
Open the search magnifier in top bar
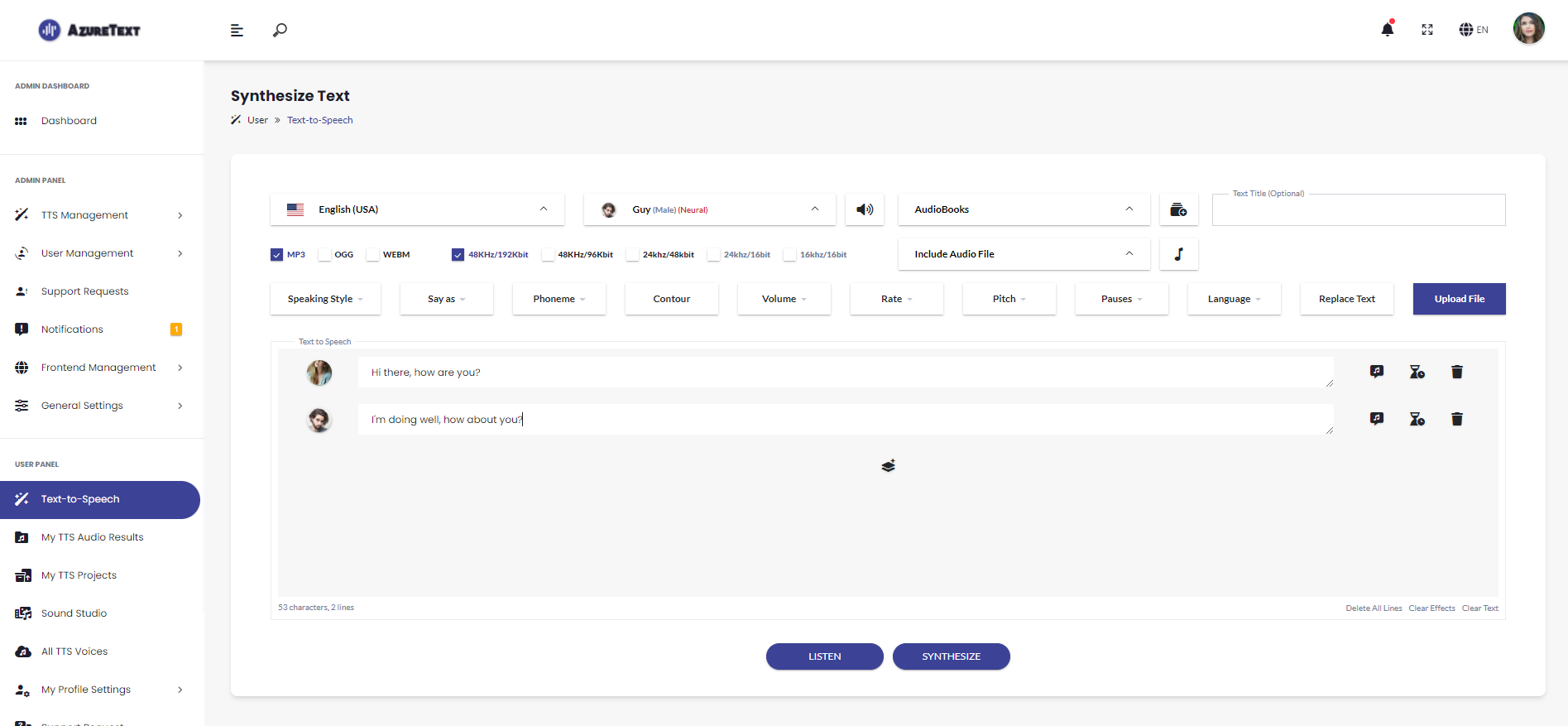point(281,30)
